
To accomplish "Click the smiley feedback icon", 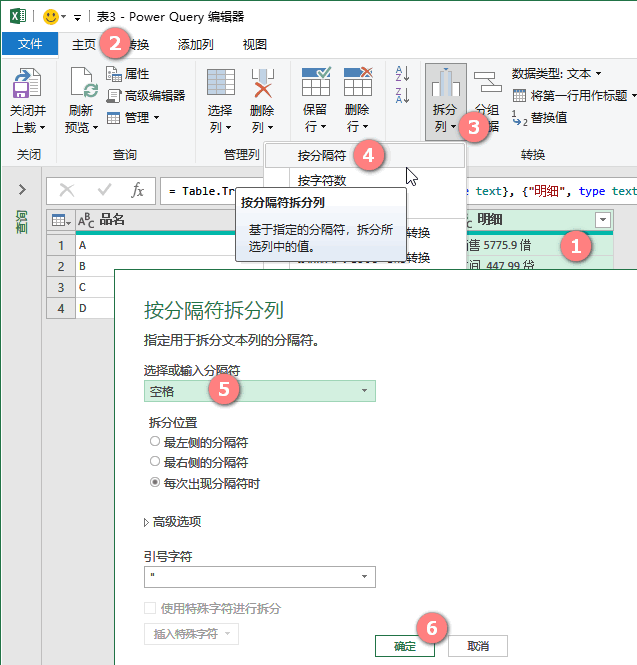I will 51,17.
